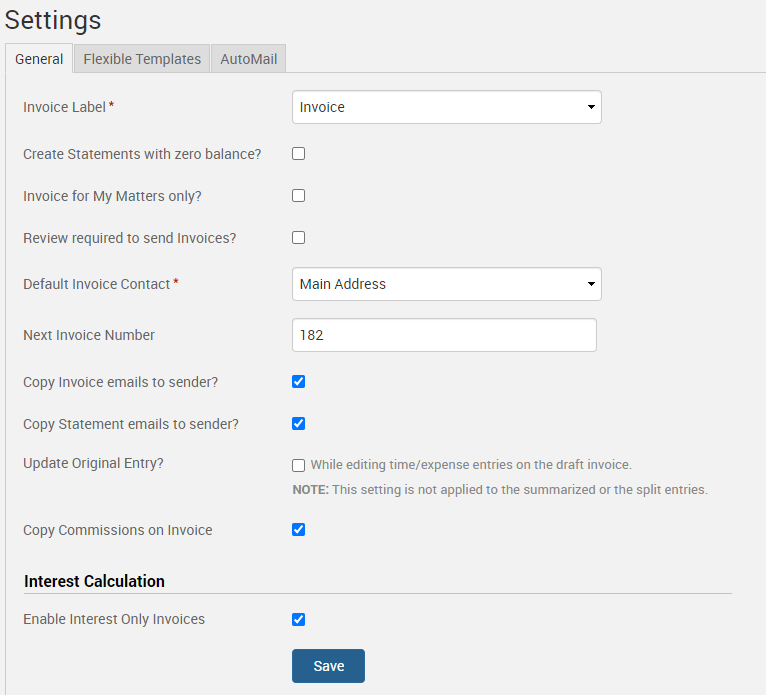The width and height of the screenshot is (766, 695).
Task: Check Invoice for My Matters only
Action: point(298,196)
